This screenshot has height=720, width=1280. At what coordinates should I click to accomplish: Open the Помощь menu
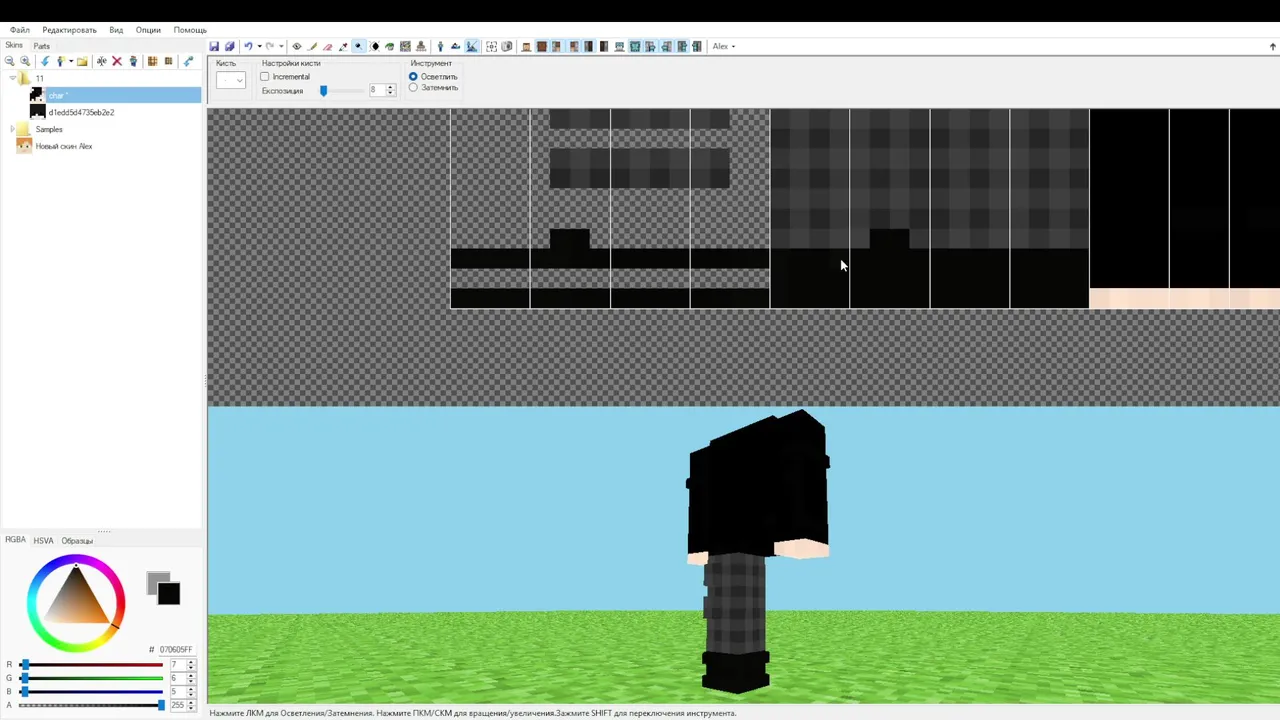[190, 30]
